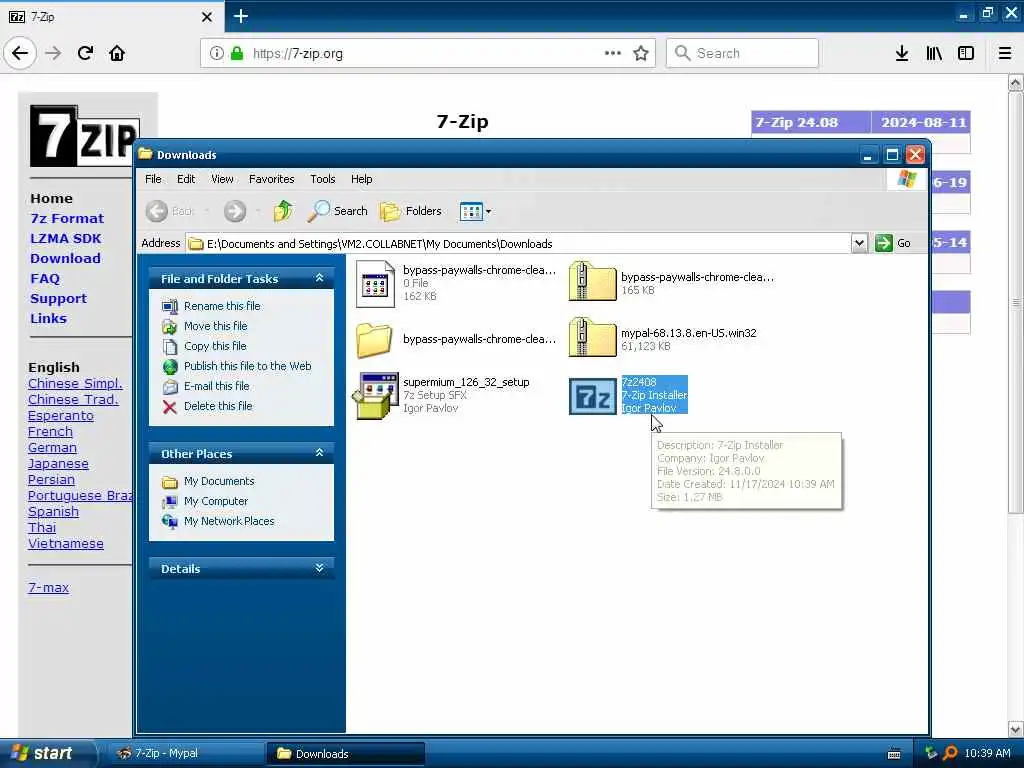Select the bypass-paywalls 165 KB zip icon
Viewport: 1024px width, 768px height.
[592, 281]
